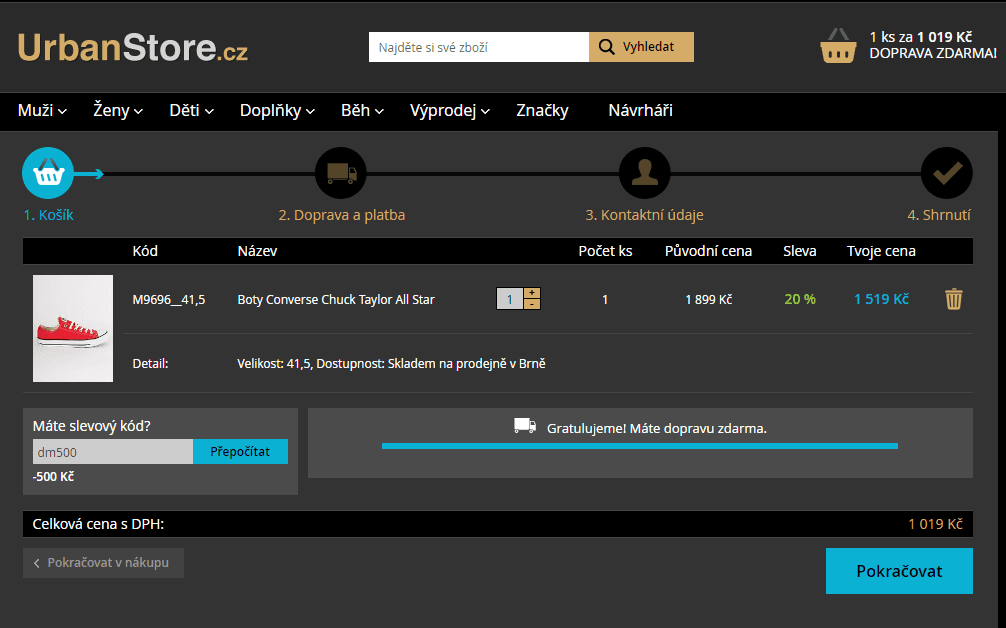Focus the Najděte si své zboží search field
Screen dimensions: 1006x628
click(479, 47)
